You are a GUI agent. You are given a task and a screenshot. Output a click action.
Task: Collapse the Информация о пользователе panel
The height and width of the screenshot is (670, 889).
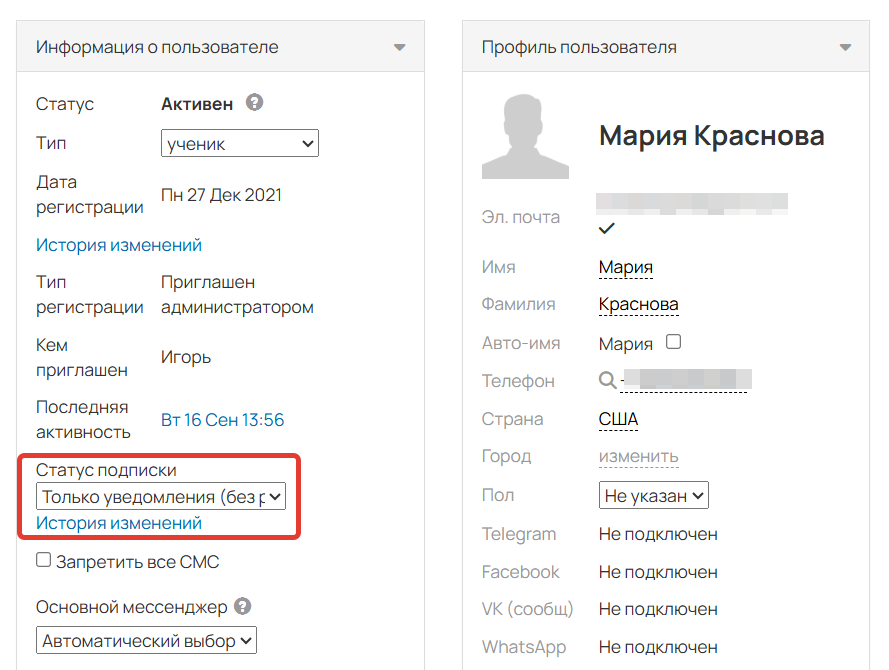[399, 46]
